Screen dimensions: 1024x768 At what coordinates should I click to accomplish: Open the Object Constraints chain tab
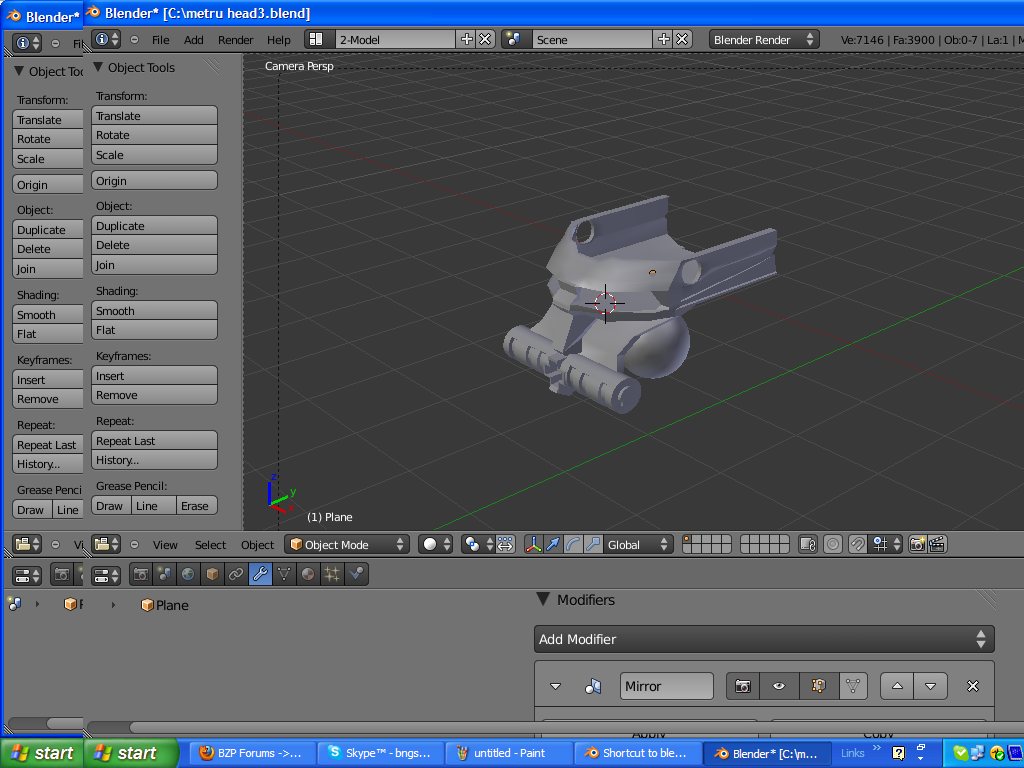point(236,574)
